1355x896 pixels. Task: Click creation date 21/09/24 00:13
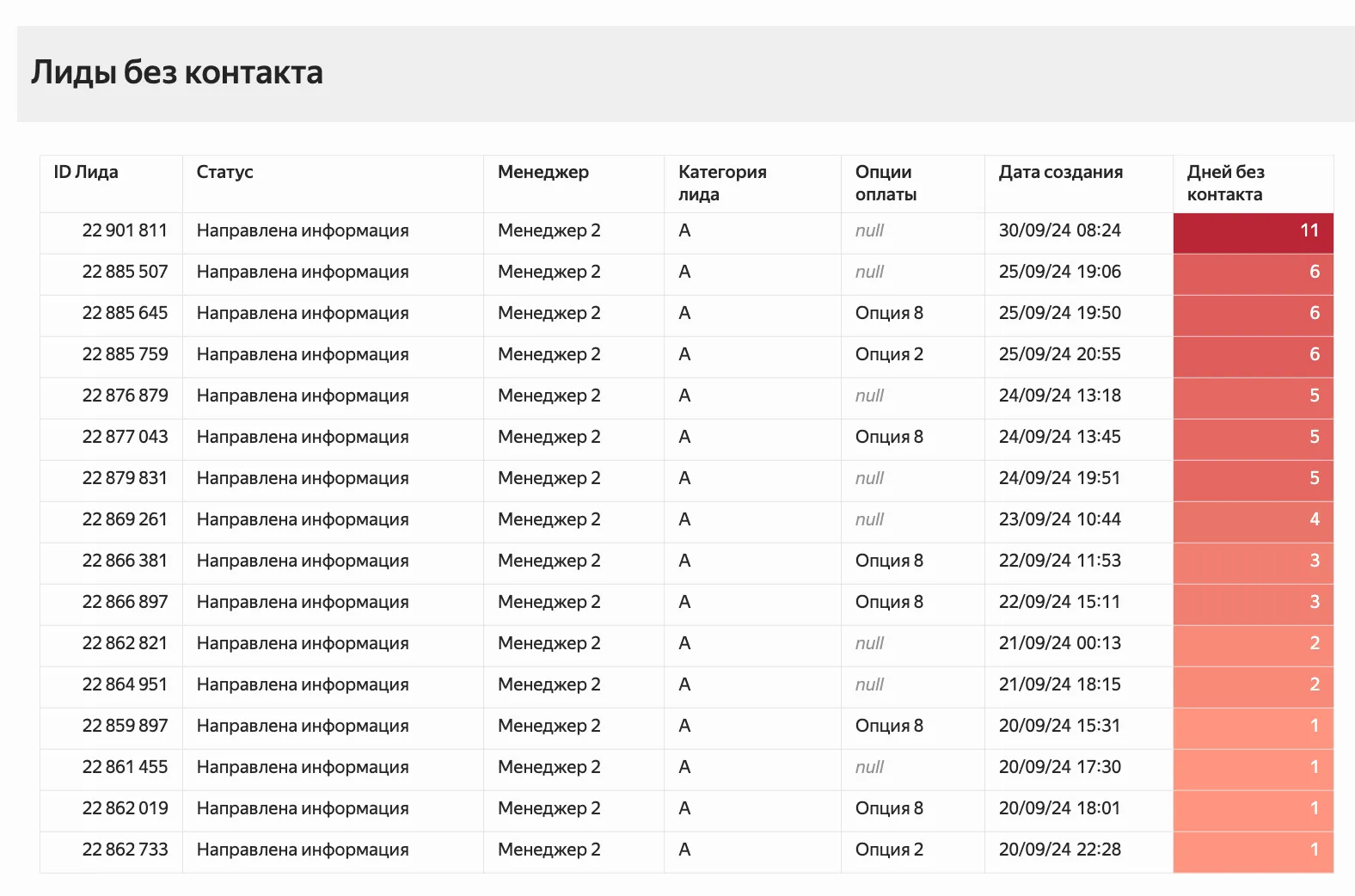pos(1059,643)
